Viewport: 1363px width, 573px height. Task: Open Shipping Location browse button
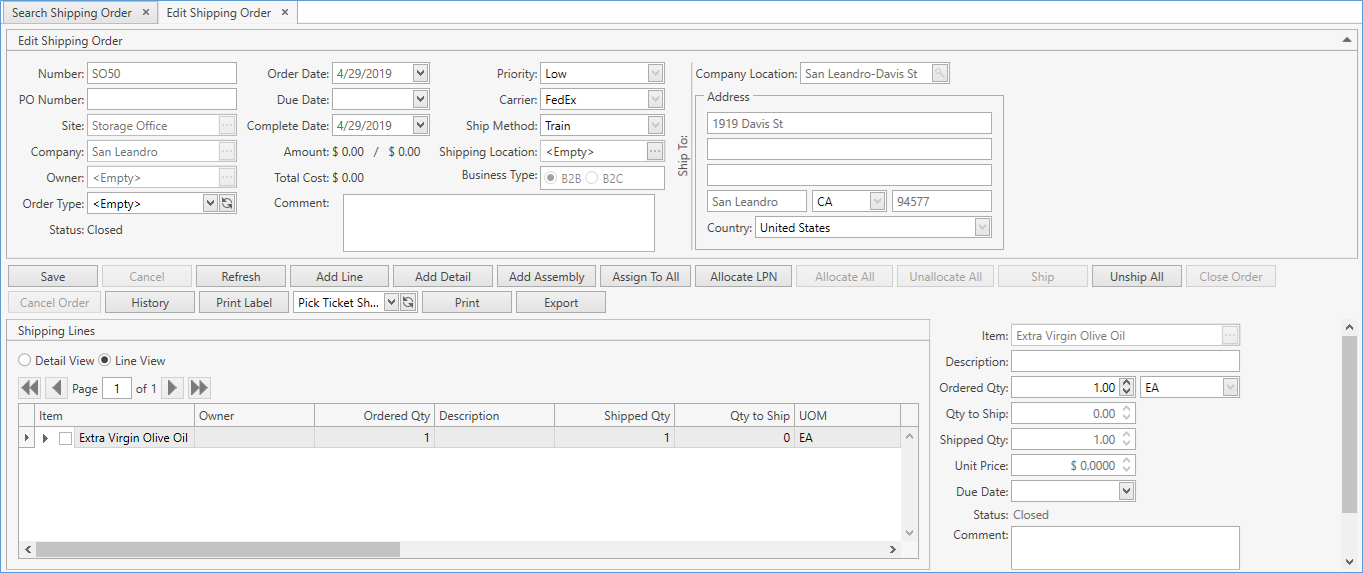[655, 151]
